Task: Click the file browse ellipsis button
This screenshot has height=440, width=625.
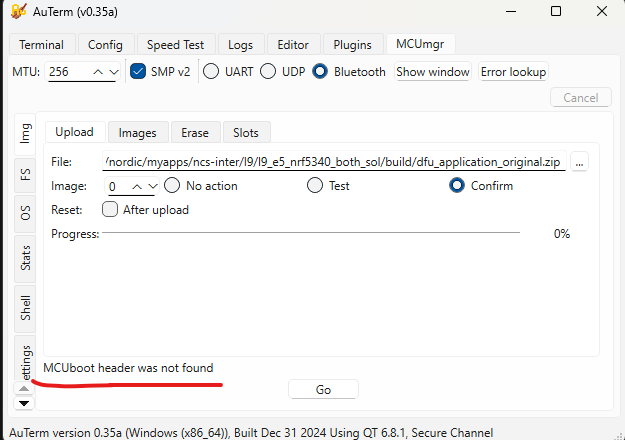Action: coord(580,161)
